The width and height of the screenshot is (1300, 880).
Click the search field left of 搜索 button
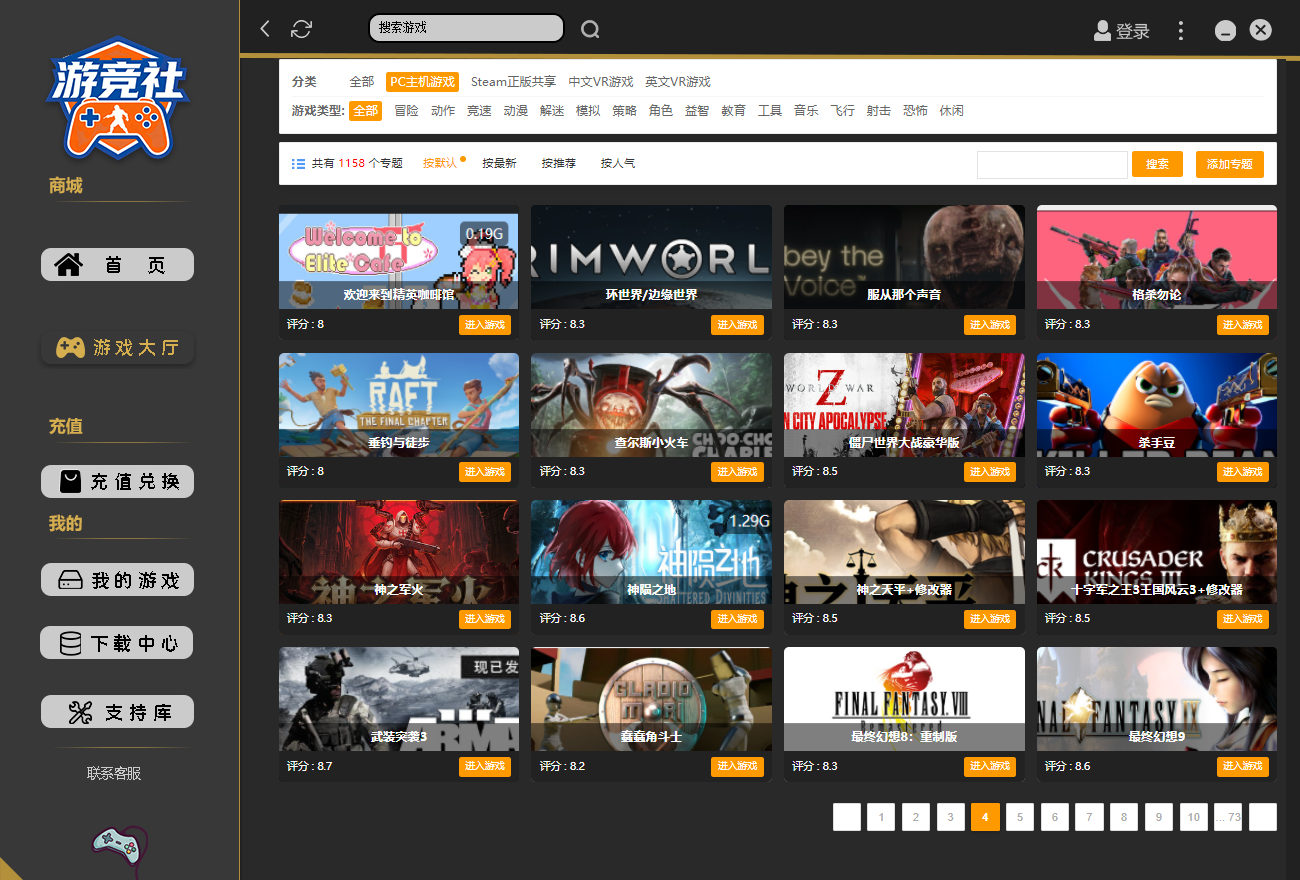[x=1052, y=164]
